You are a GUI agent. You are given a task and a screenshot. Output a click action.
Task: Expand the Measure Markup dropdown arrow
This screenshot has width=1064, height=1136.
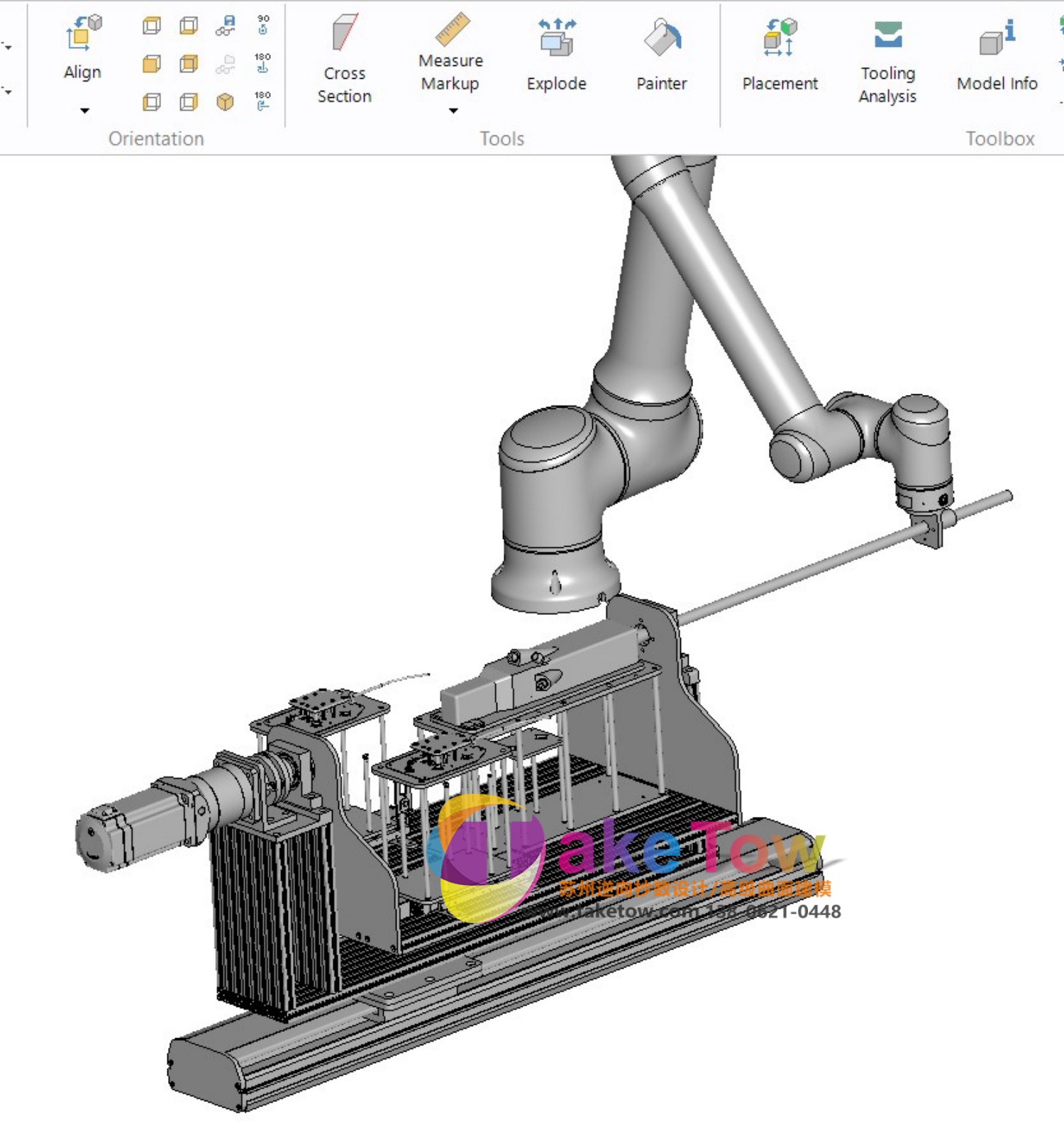point(453,111)
